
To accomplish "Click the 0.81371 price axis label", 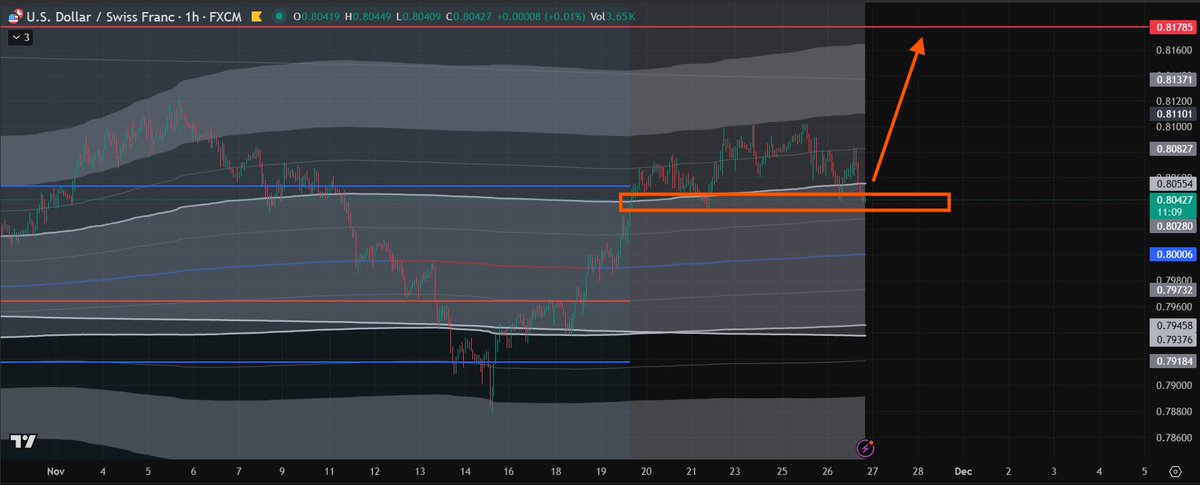I will [x=1171, y=80].
